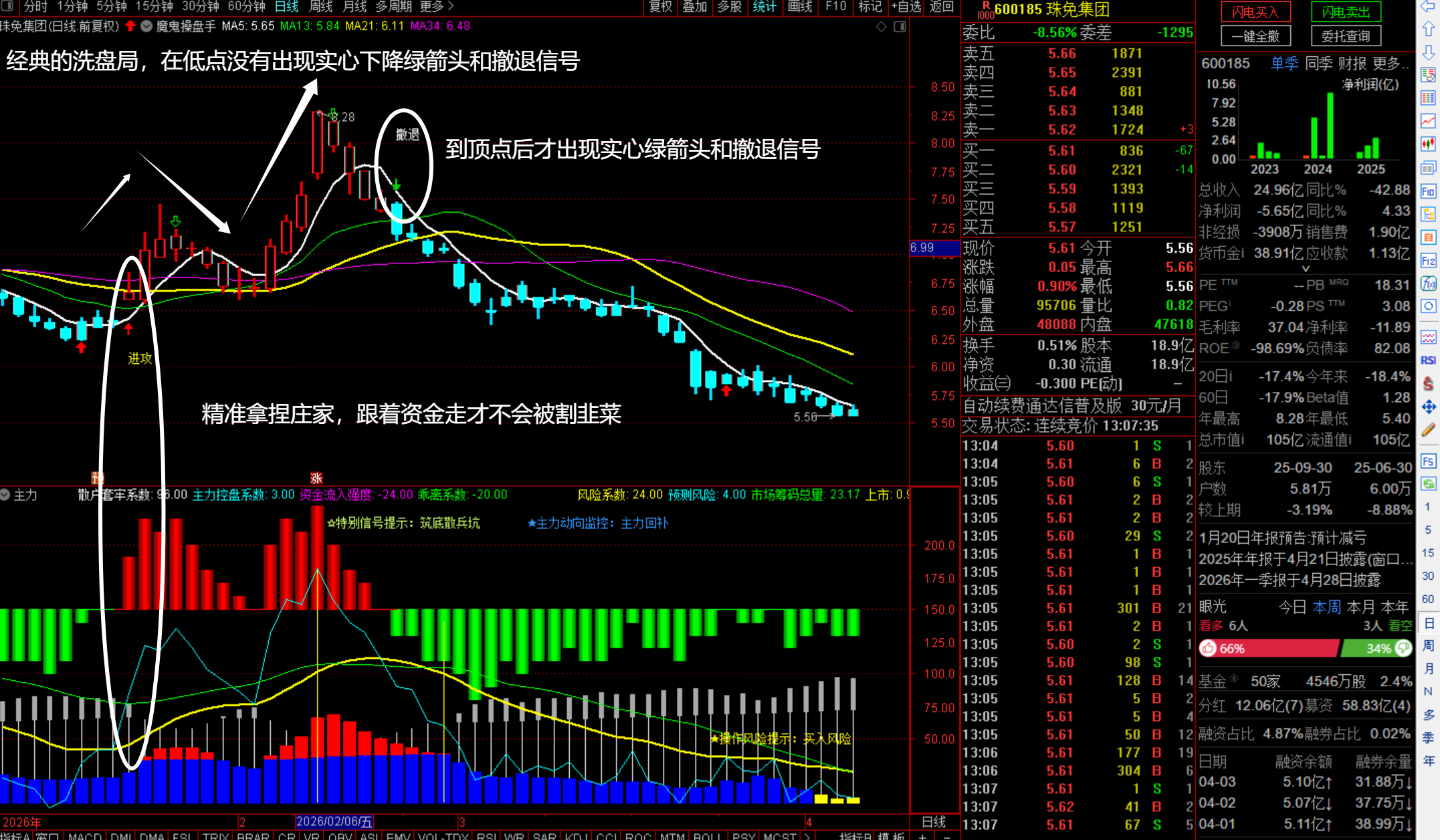Open the candlestick chart sidebar icon

(1428, 144)
